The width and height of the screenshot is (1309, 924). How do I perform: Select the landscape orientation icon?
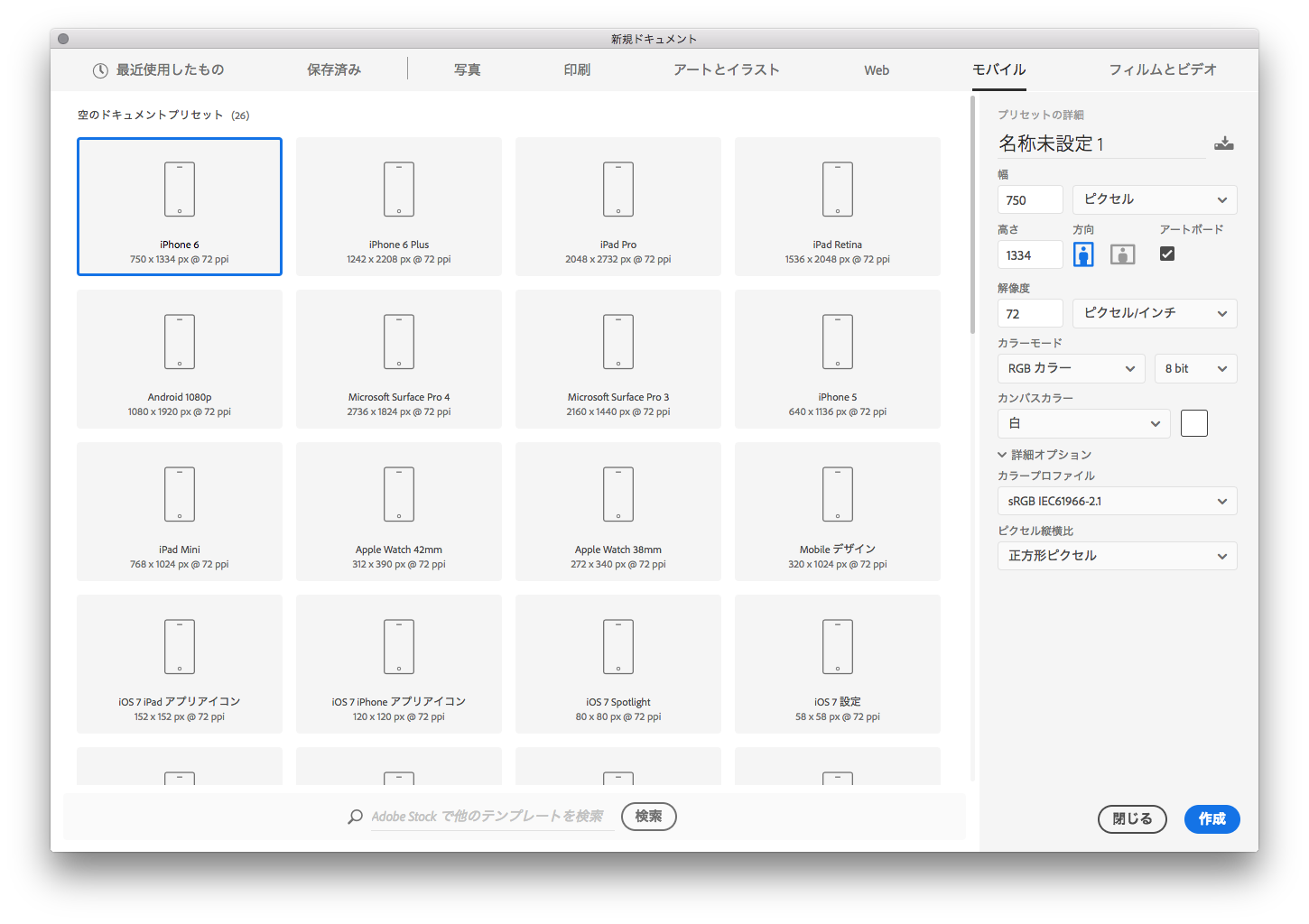[1122, 254]
